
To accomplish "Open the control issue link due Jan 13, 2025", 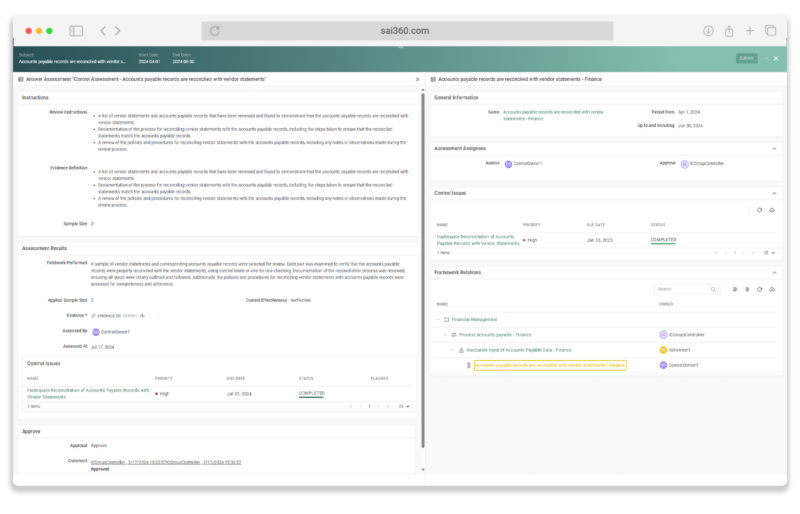I will 478,240.
